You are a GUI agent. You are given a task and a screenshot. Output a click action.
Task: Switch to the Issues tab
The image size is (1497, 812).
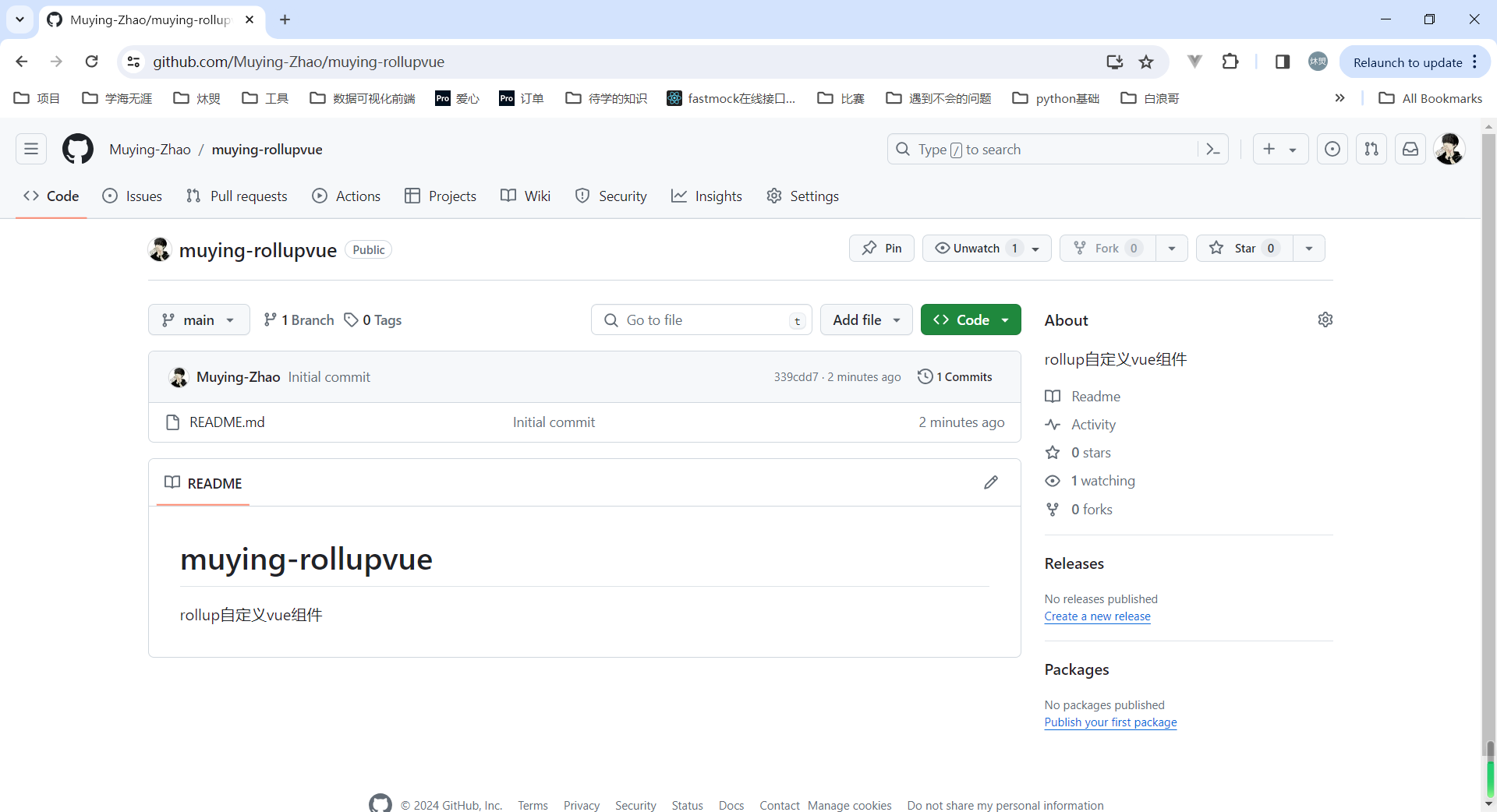click(133, 196)
